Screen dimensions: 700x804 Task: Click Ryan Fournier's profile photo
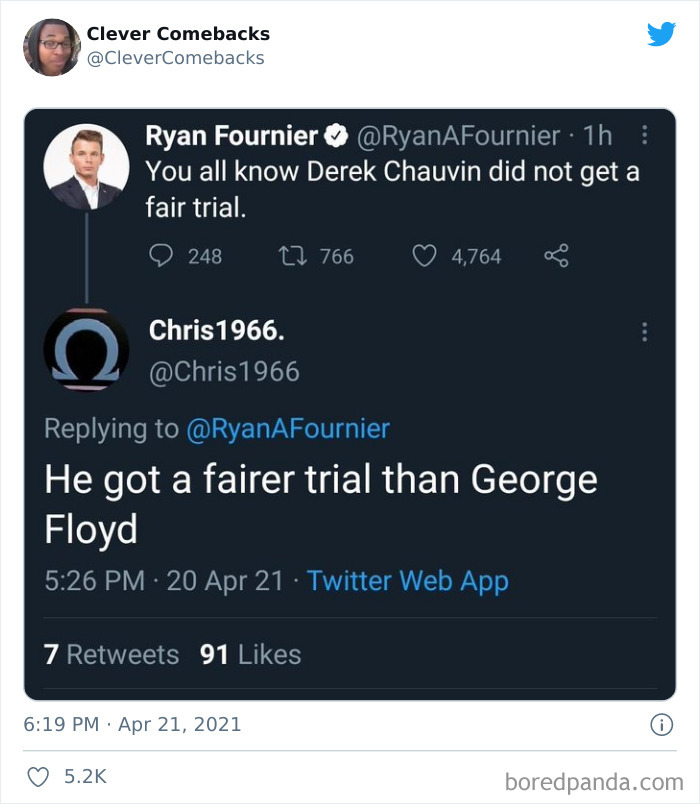click(x=86, y=166)
